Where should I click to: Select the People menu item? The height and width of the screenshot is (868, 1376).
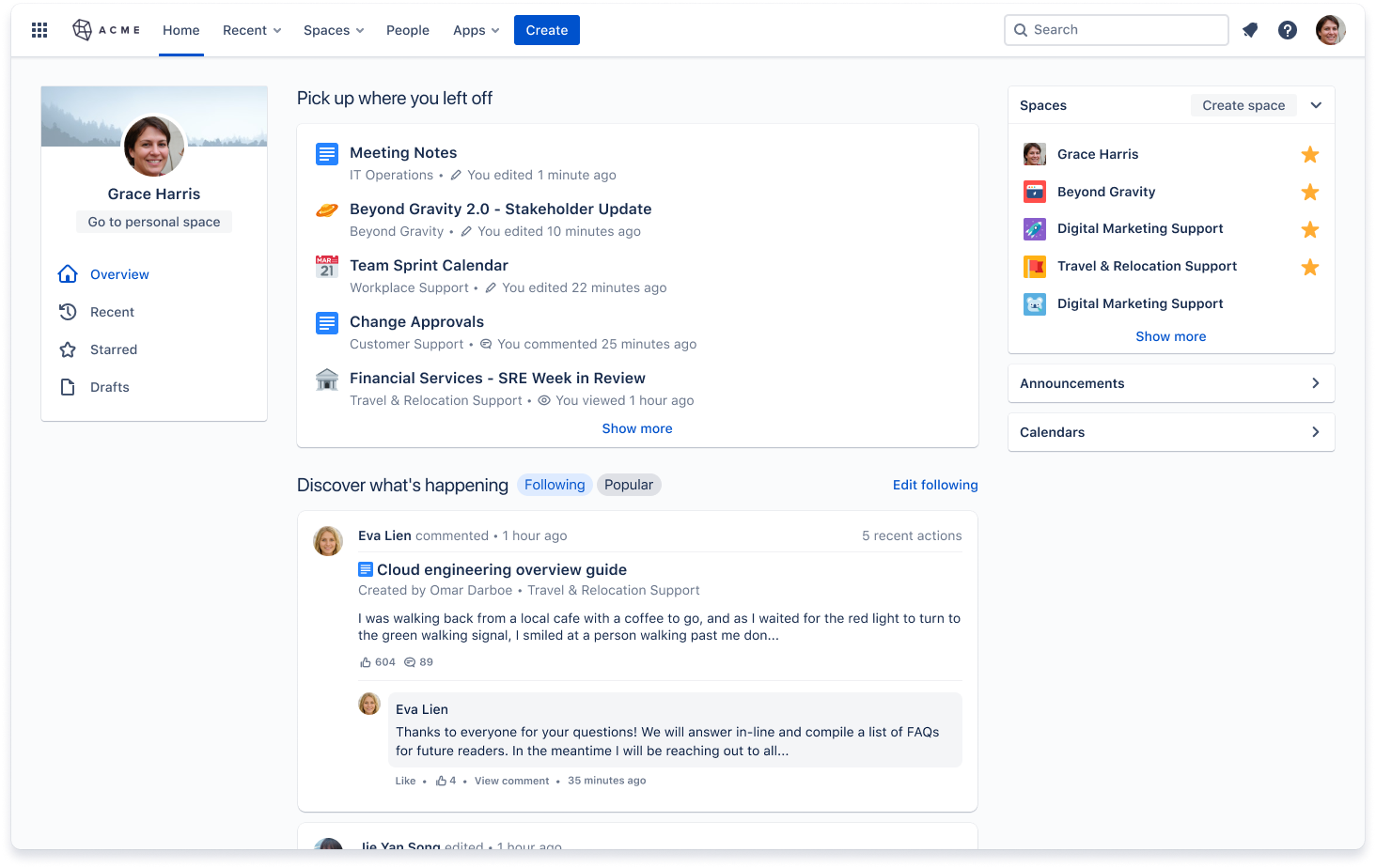coord(408,29)
